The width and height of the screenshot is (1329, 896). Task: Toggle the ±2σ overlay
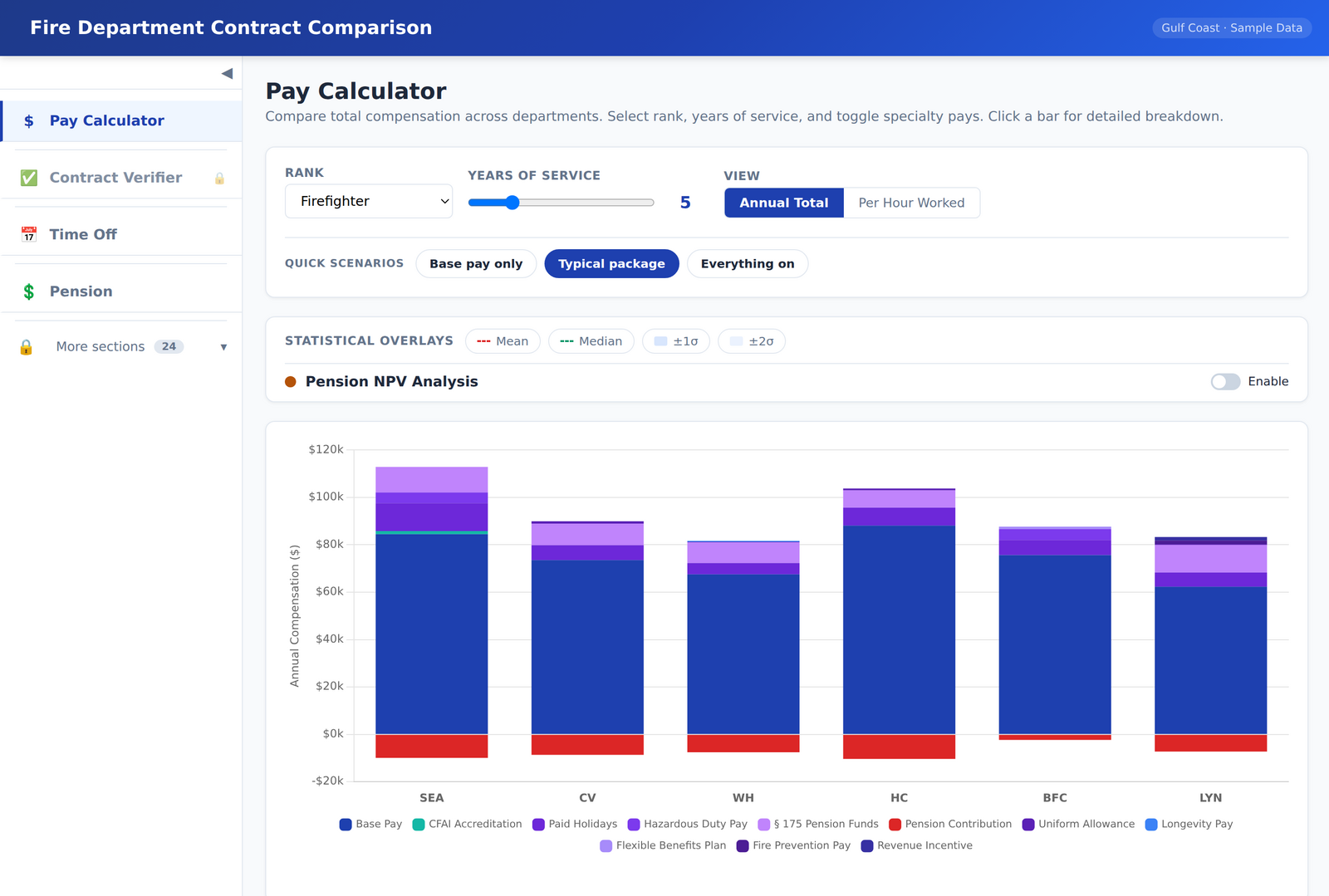click(x=752, y=341)
